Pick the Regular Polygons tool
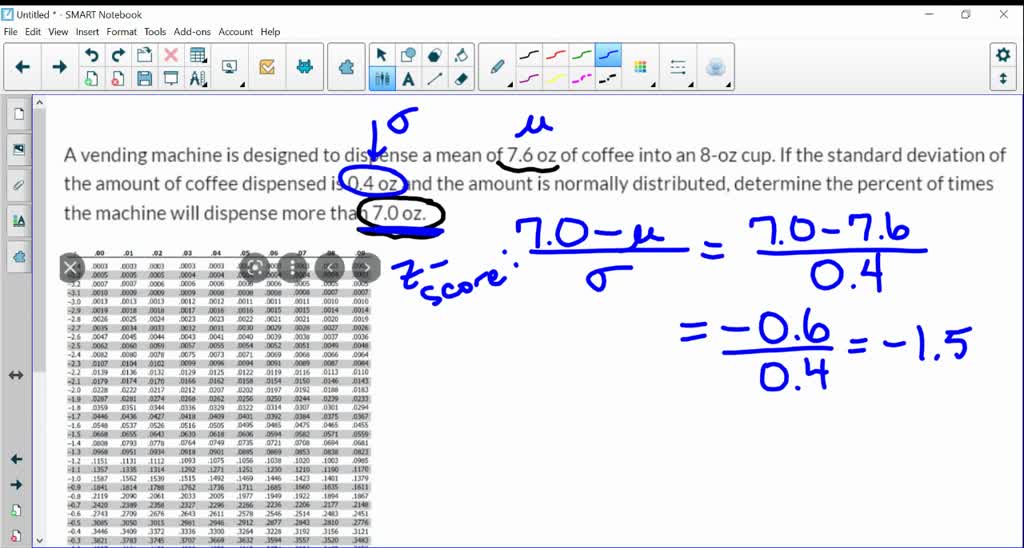Image resolution: width=1024 pixels, height=548 pixels. (434, 55)
